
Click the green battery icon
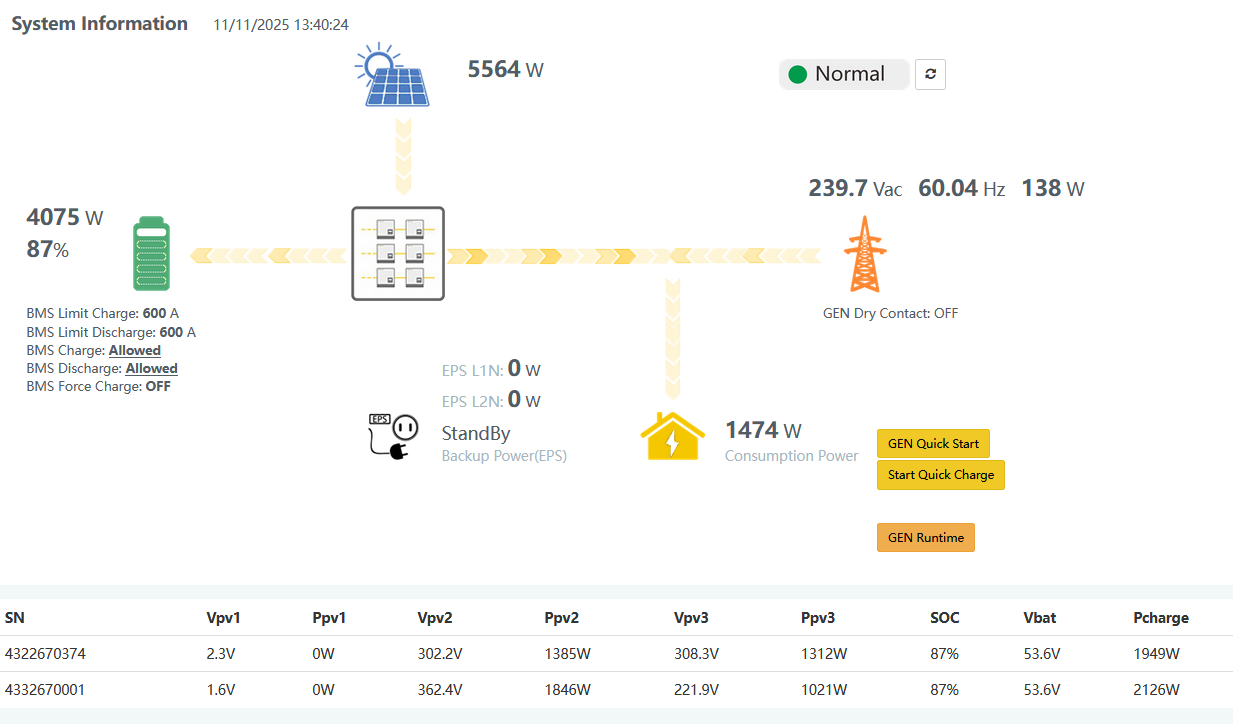(x=152, y=255)
